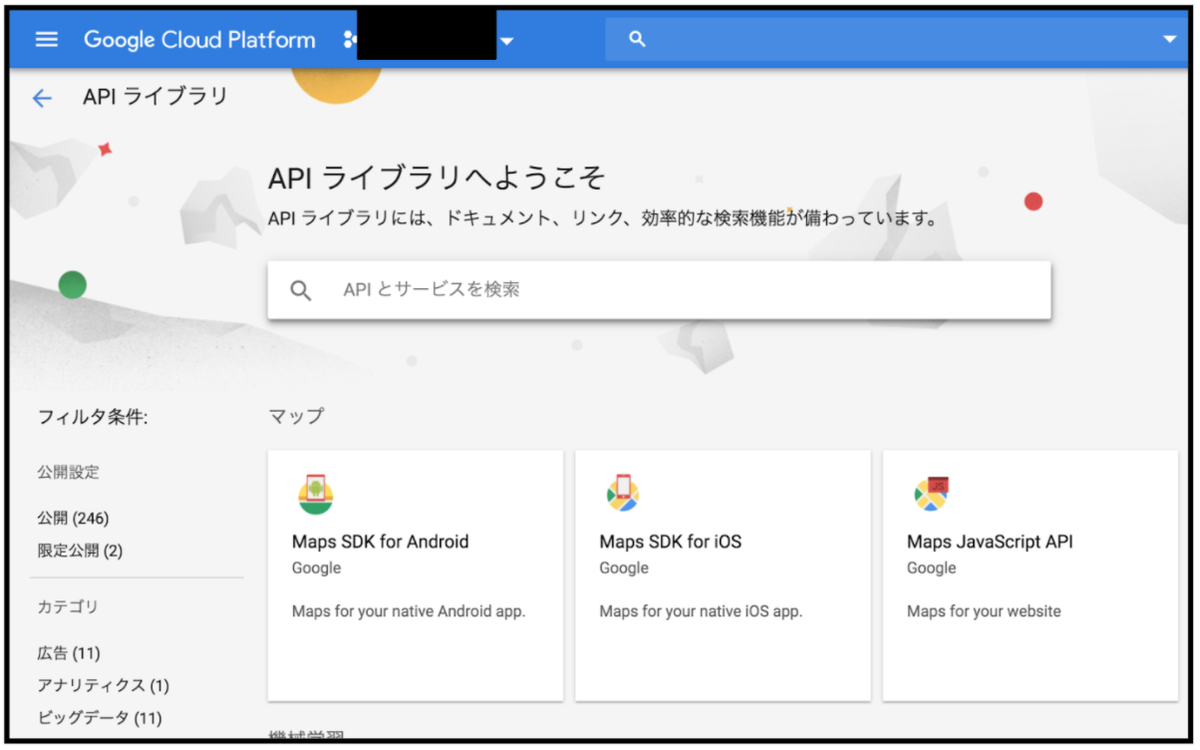Select the アナリティクス (1) category
Viewport: 1200px width, 750px height.
103,685
